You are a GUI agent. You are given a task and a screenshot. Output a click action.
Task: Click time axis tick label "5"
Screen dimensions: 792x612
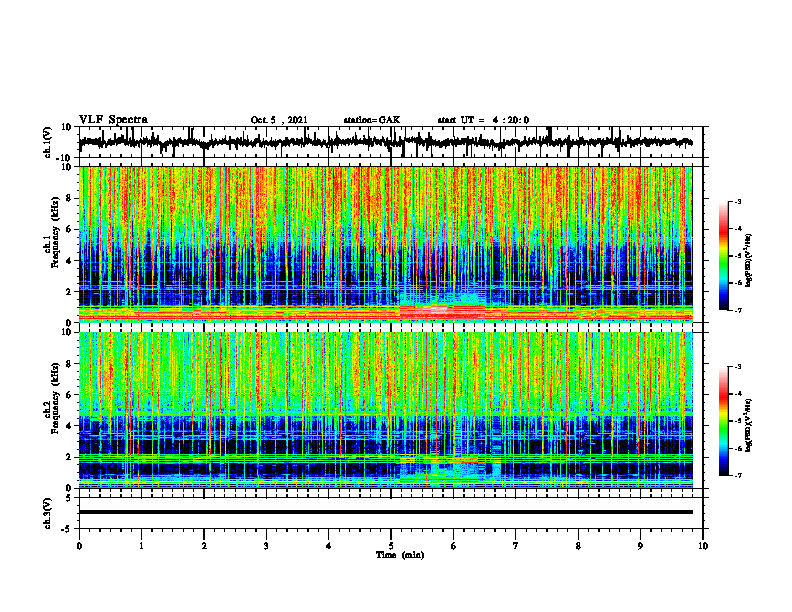[391, 546]
